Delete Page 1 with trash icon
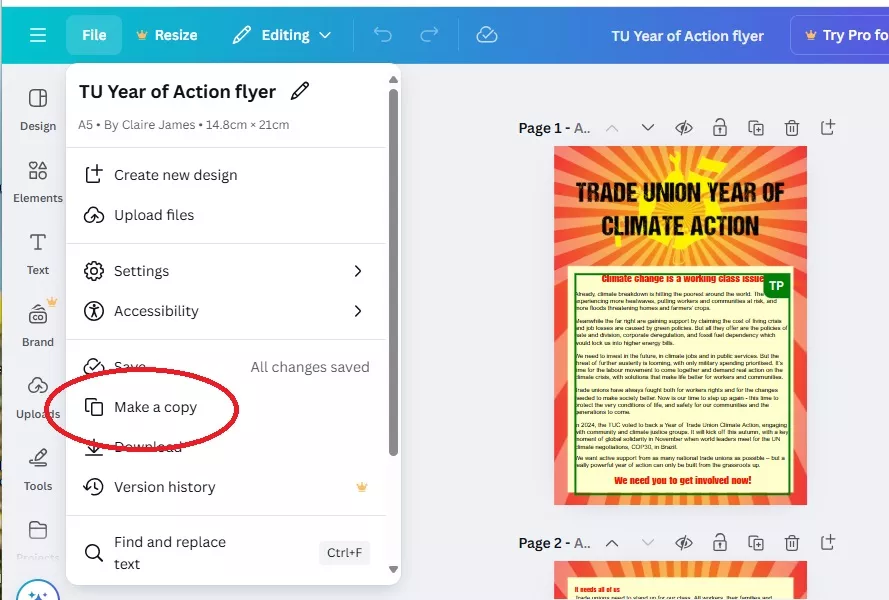Image resolution: width=889 pixels, height=600 pixels. (x=791, y=128)
